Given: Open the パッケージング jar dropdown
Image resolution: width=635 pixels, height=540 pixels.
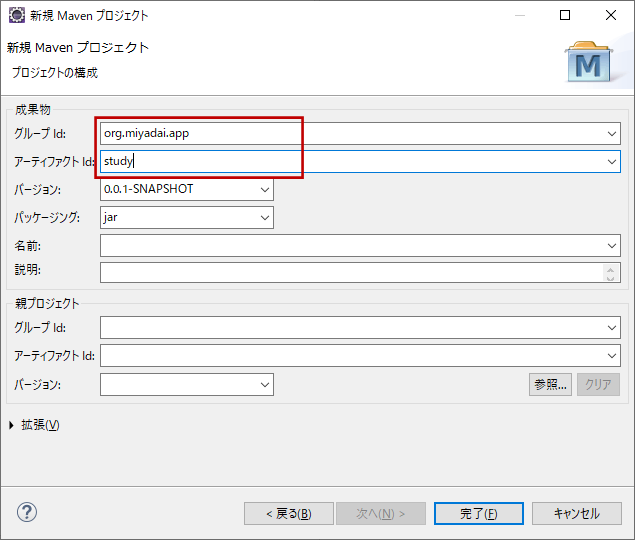Looking at the screenshot, I should point(265,218).
